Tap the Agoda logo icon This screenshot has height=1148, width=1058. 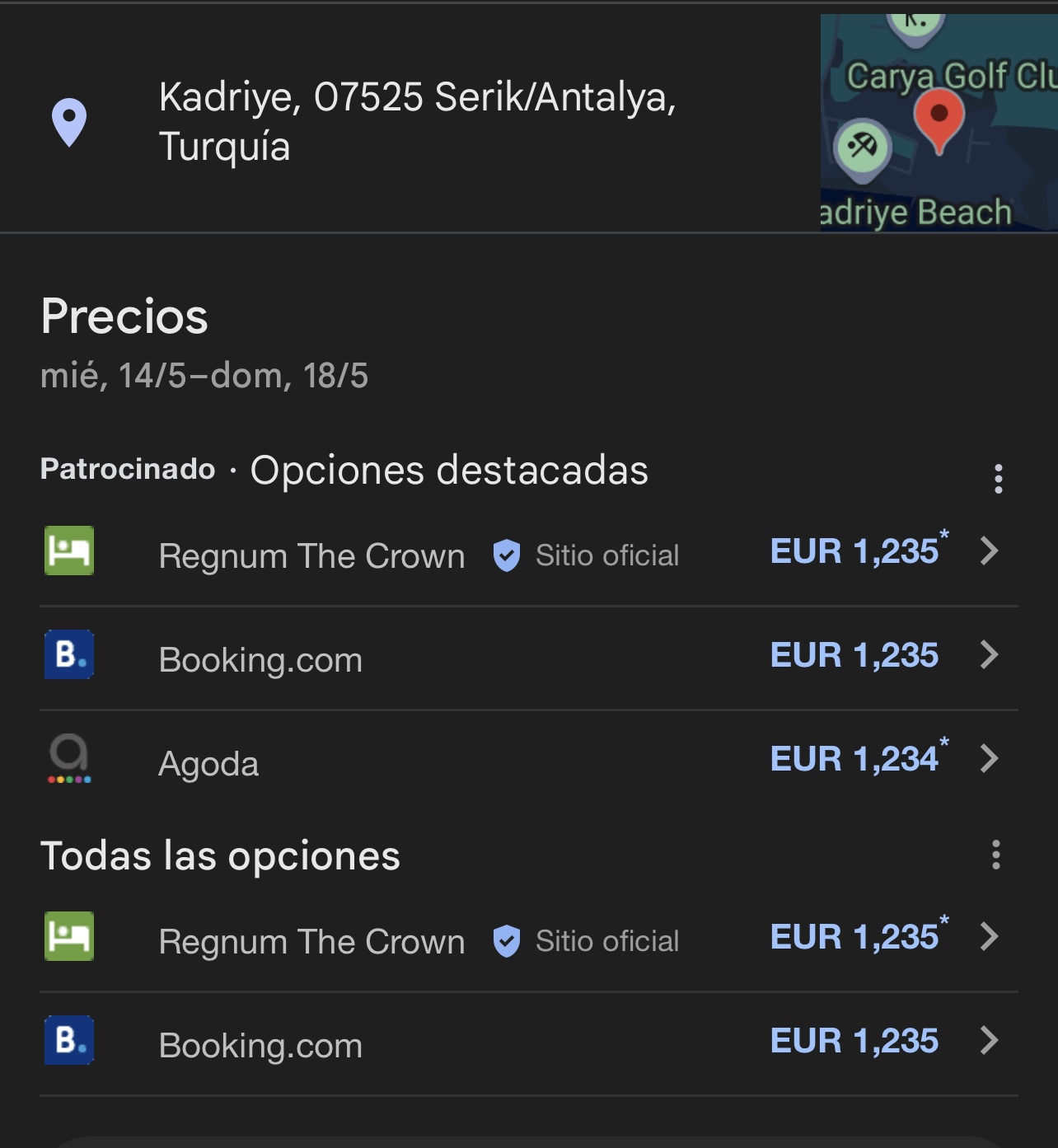point(69,758)
